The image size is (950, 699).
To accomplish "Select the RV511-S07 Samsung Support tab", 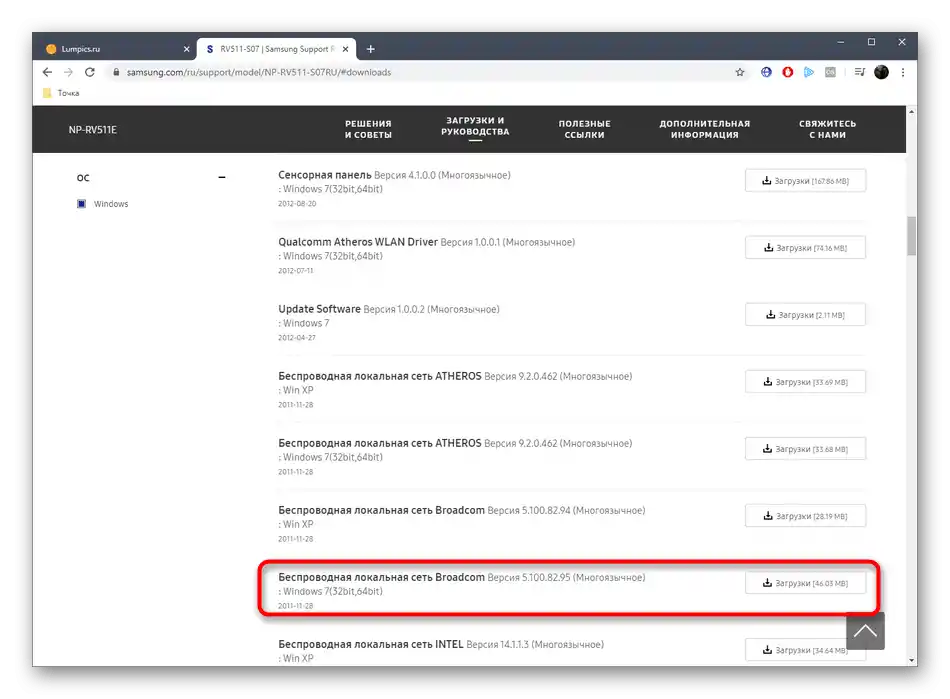I will click(277, 49).
